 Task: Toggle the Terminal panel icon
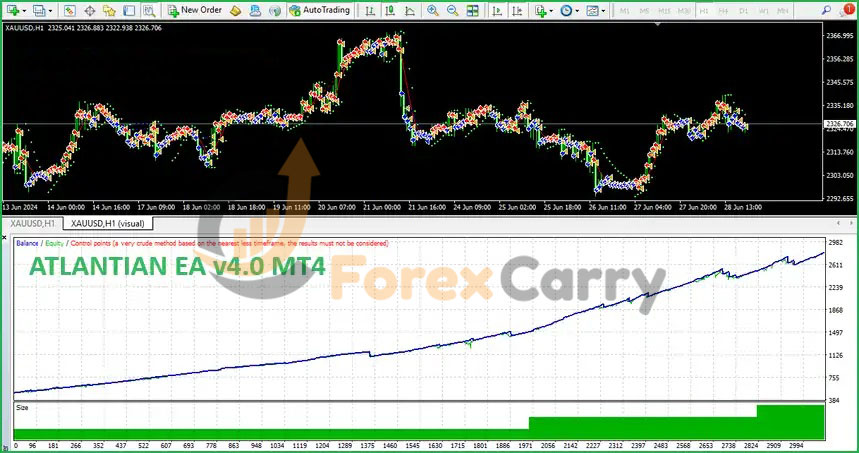[x=129, y=10]
